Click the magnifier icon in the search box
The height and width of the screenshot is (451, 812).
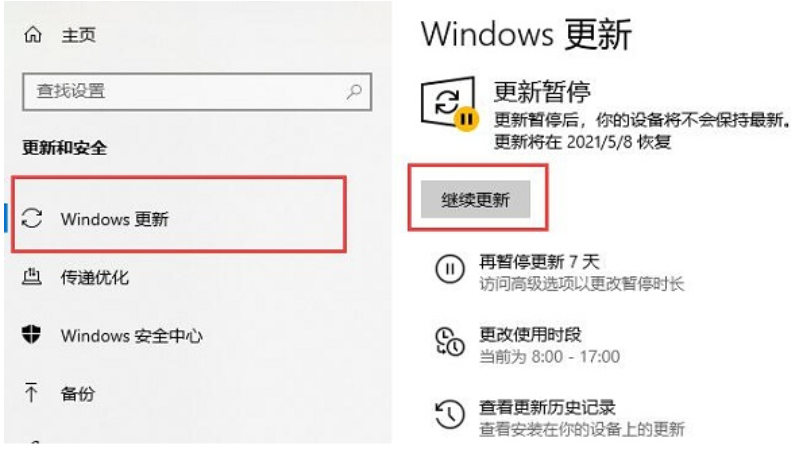pyautogui.click(x=354, y=92)
